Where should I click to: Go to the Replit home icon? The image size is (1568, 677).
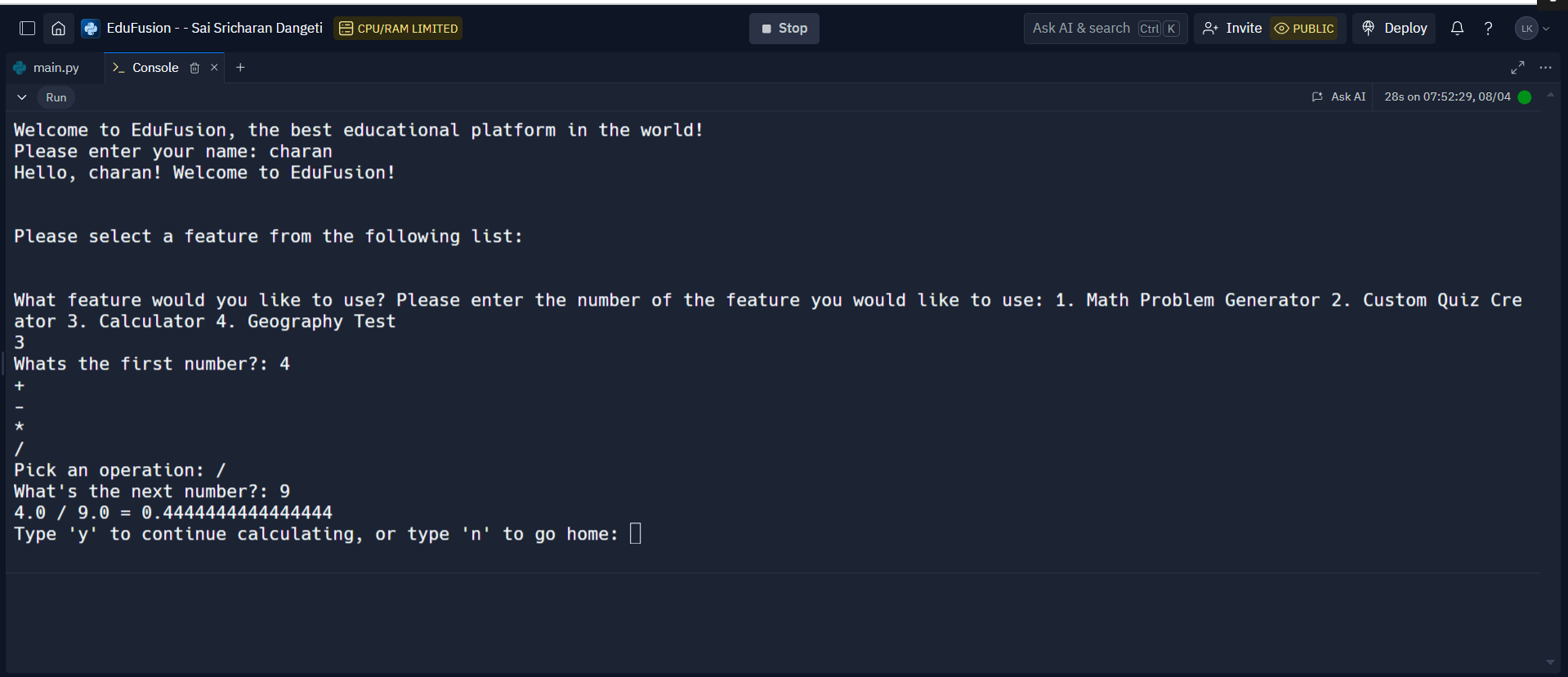coord(59,29)
